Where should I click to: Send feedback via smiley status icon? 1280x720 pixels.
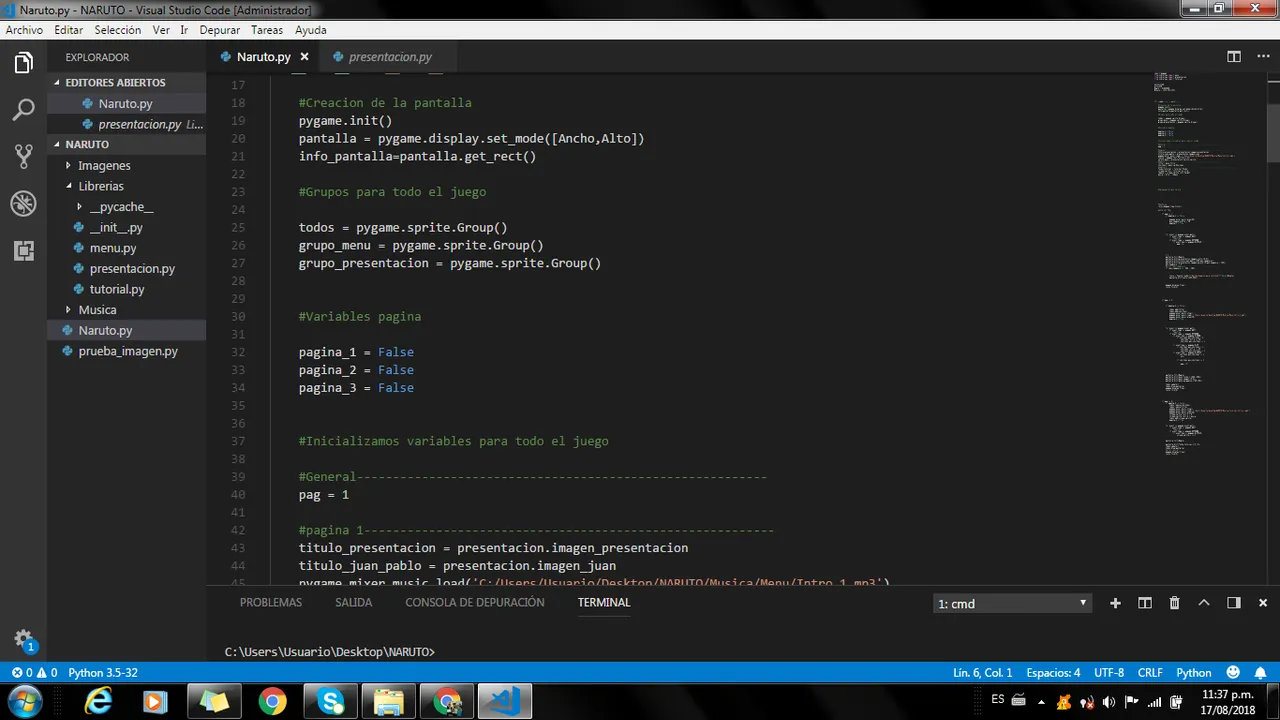pos(1233,673)
